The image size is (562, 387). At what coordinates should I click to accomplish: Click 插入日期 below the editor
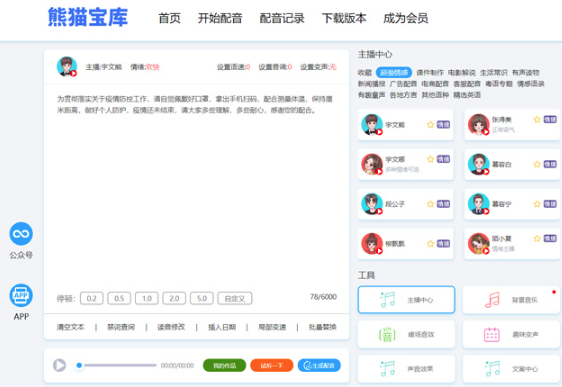tap(222, 327)
